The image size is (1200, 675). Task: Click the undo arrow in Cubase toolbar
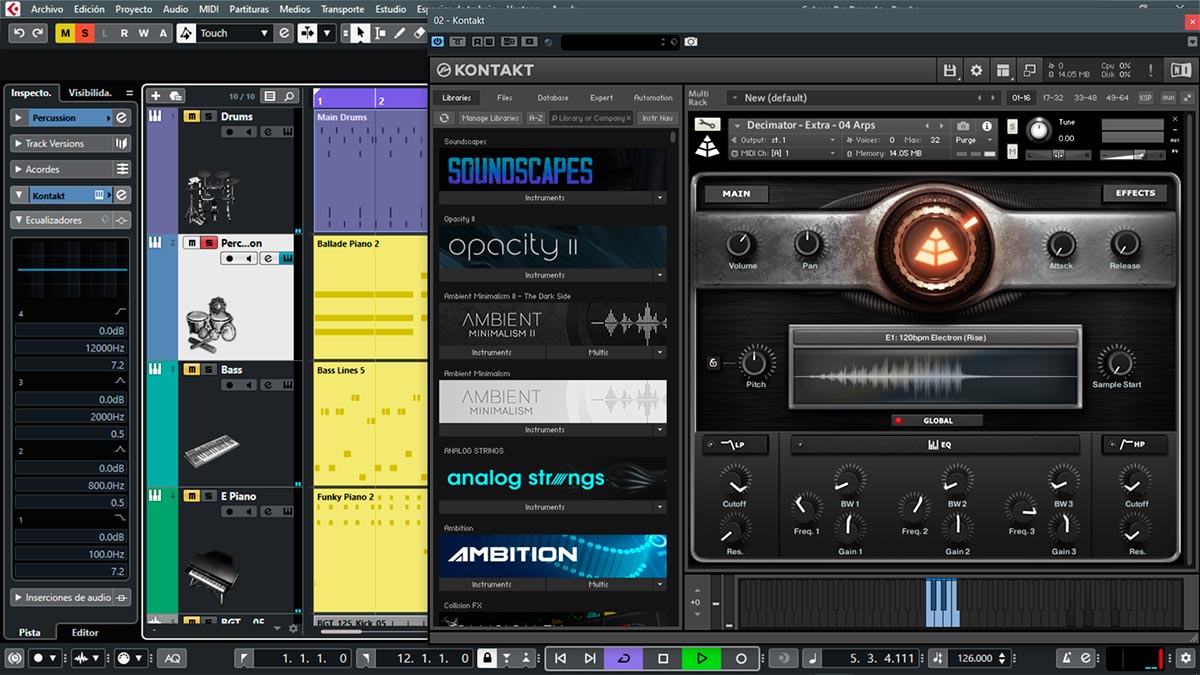click(18, 33)
